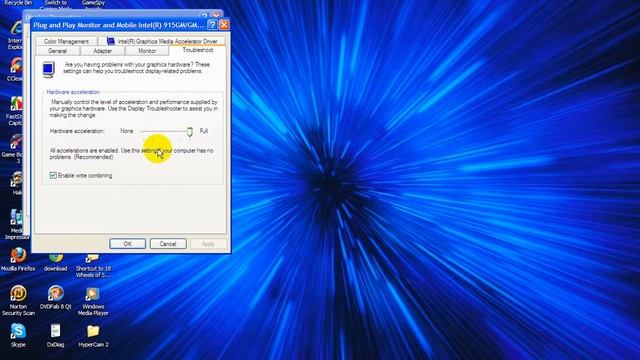
Task: Open Intel Graphics Media Accelerator Driver tab
Action: (162, 41)
